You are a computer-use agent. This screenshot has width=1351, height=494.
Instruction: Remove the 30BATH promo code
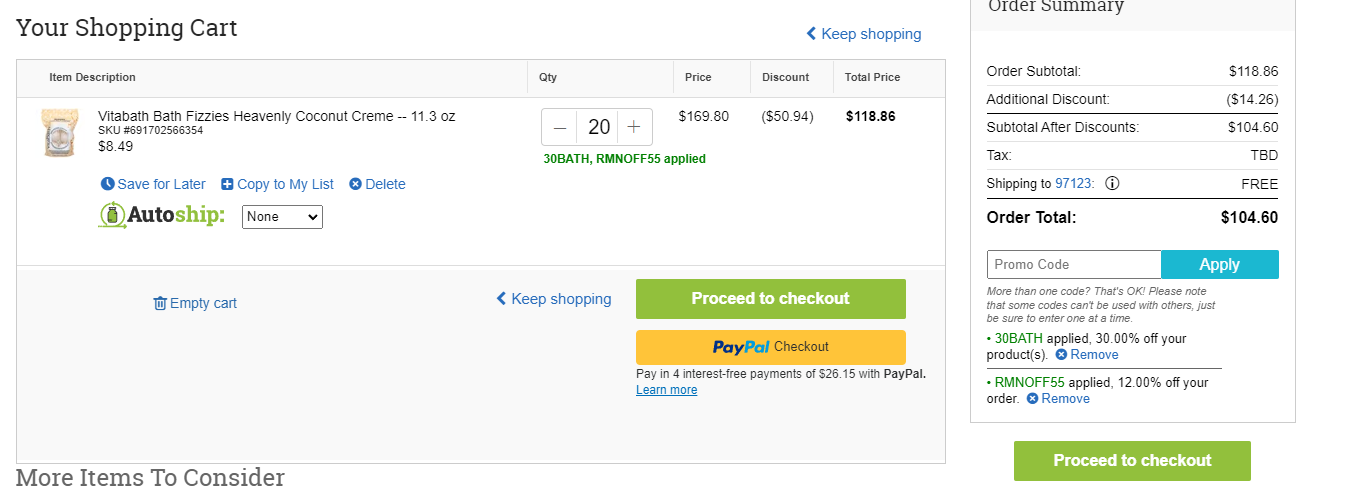coord(1087,355)
